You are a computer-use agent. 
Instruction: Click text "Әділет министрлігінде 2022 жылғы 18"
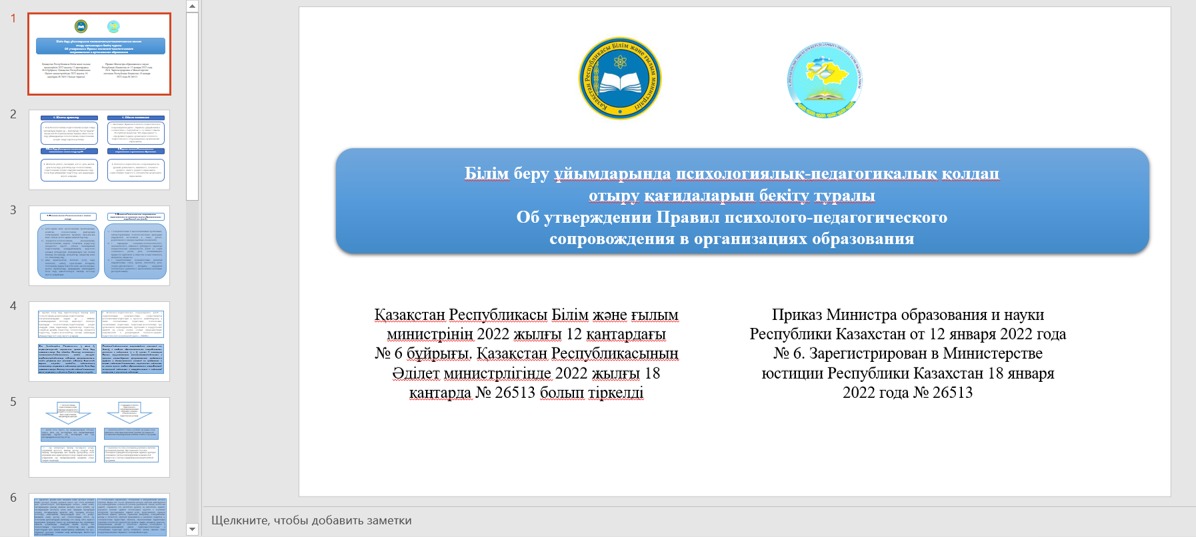[x=526, y=374]
